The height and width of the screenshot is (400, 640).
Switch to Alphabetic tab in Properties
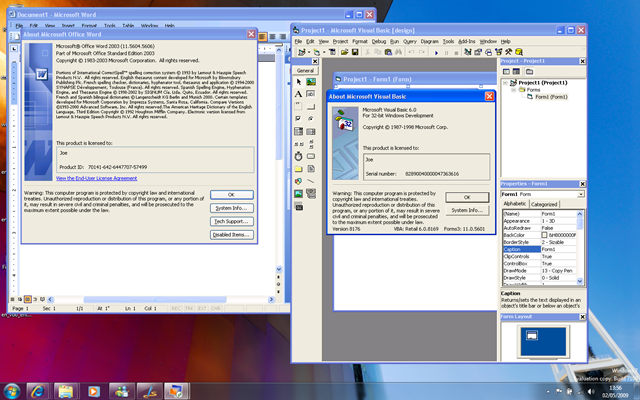click(x=515, y=204)
